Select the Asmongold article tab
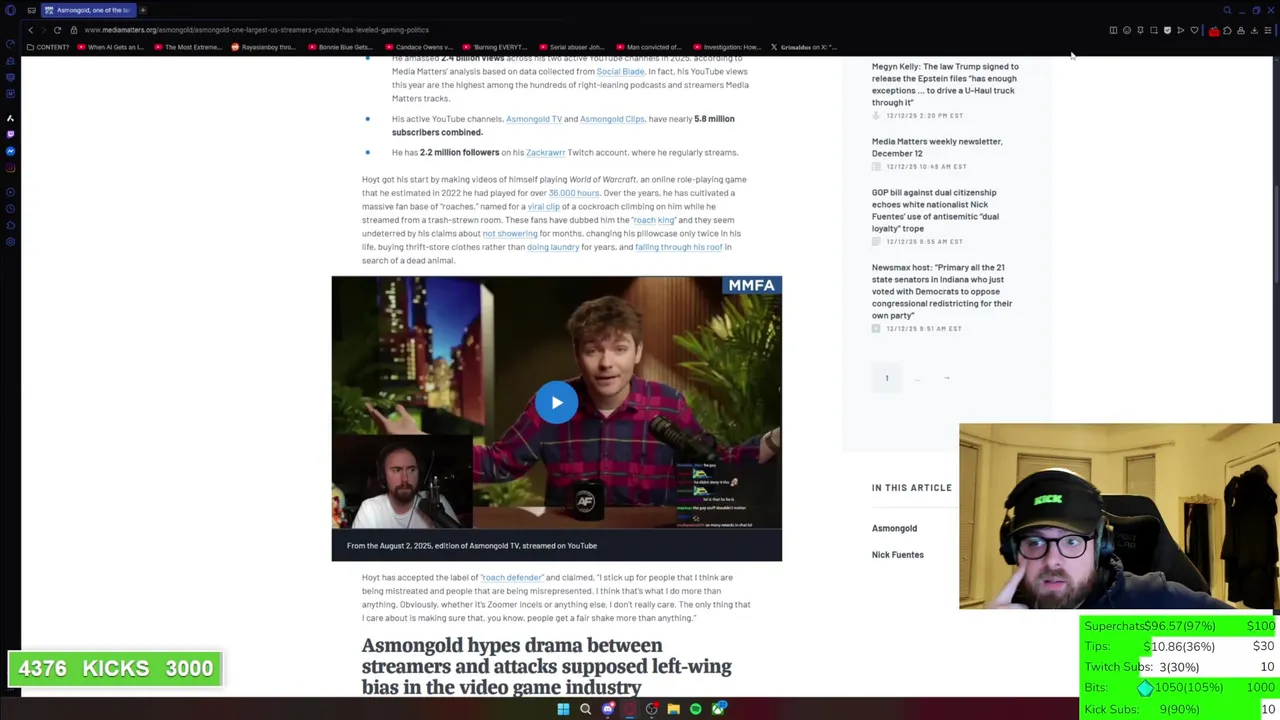This screenshot has height=720, width=1280. pos(88,10)
